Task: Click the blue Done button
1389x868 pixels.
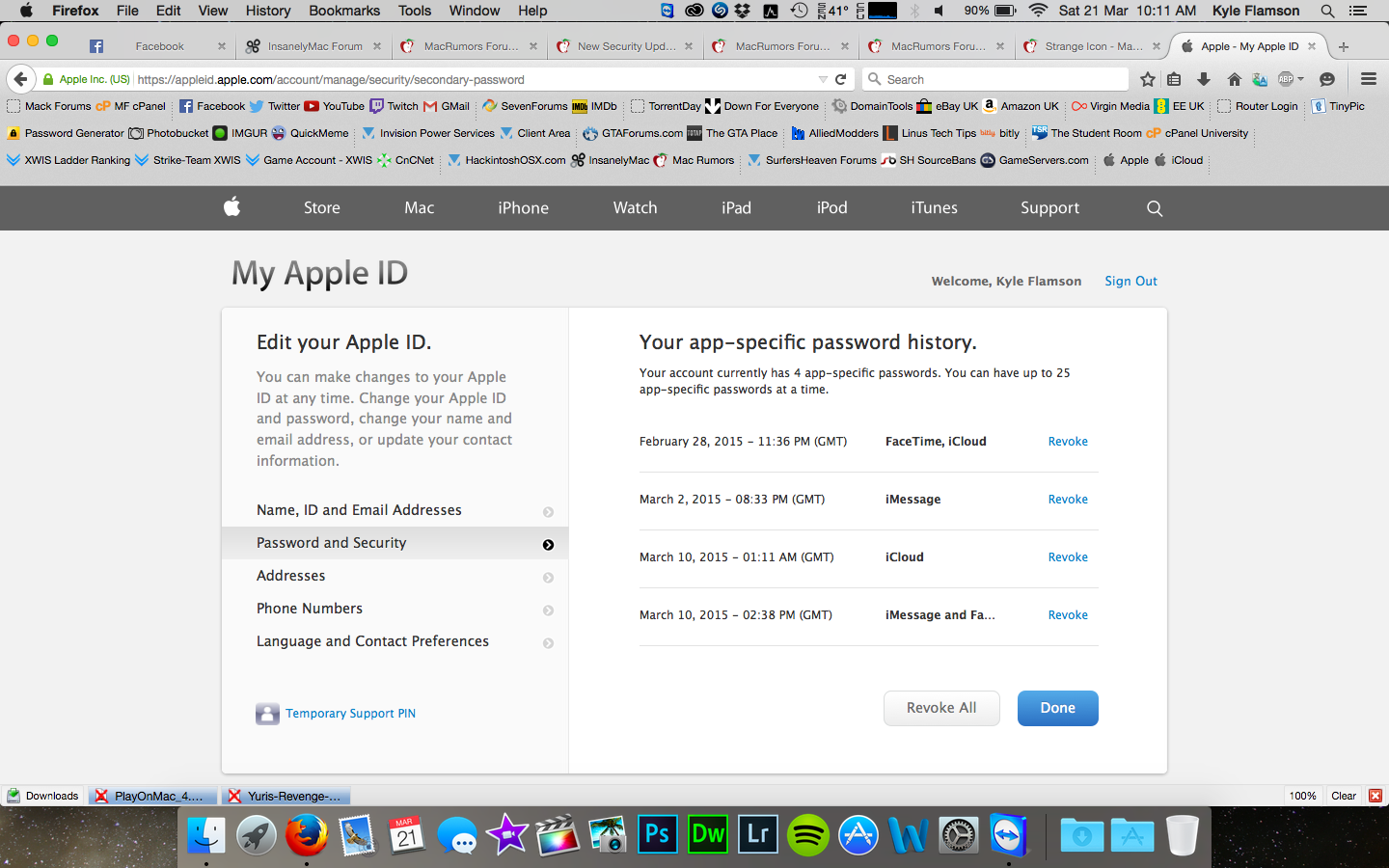Action: (1057, 708)
